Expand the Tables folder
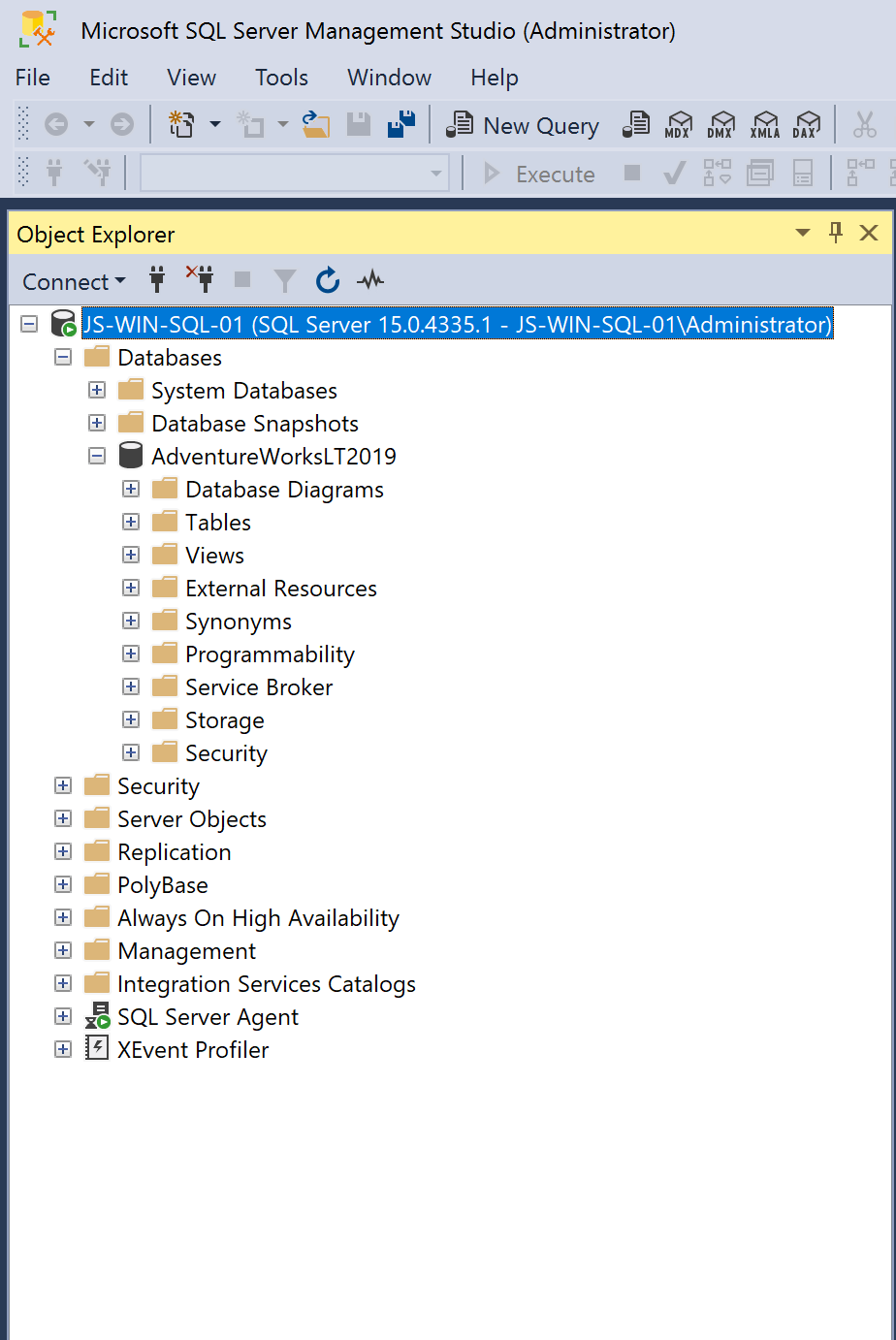The height and width of the screenshot is (1340, 896). pos(131,522)
